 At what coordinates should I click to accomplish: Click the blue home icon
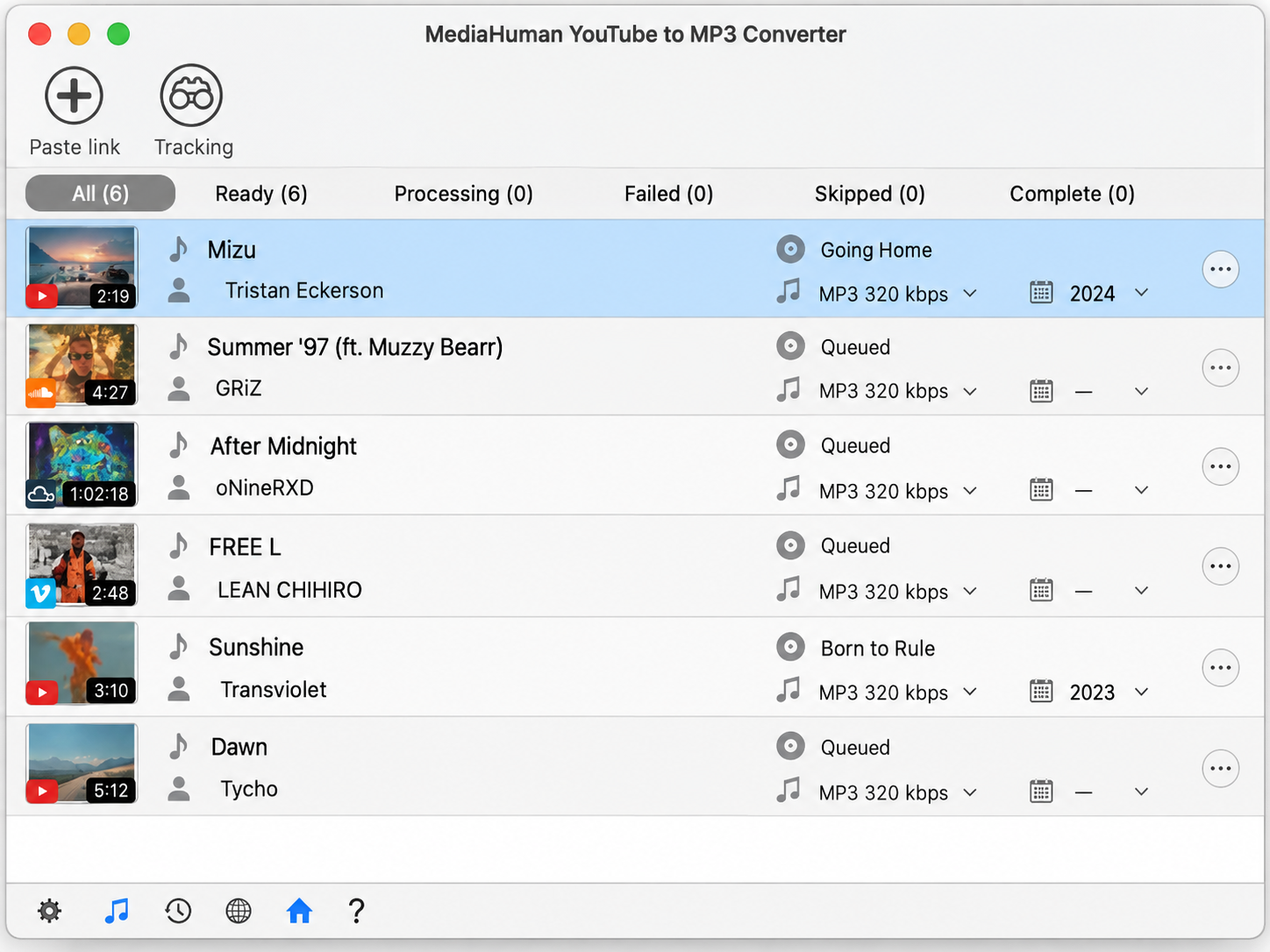point(299,912)
